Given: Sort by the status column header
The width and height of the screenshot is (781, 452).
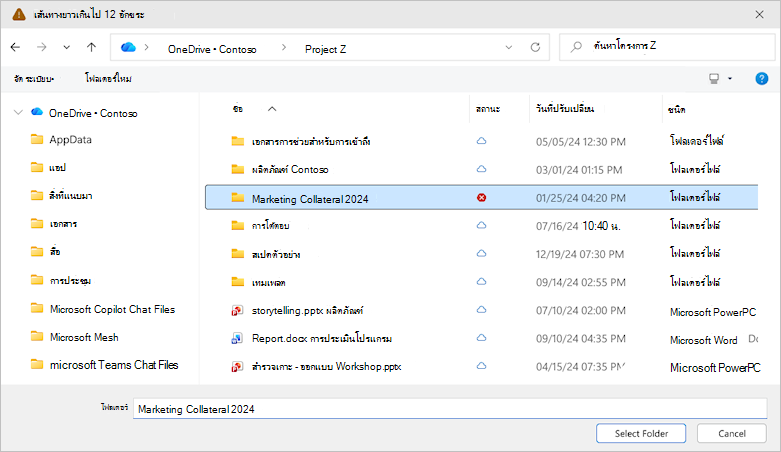Looking at the screenshot, I should pyautogui.click(x=488, y=109).
